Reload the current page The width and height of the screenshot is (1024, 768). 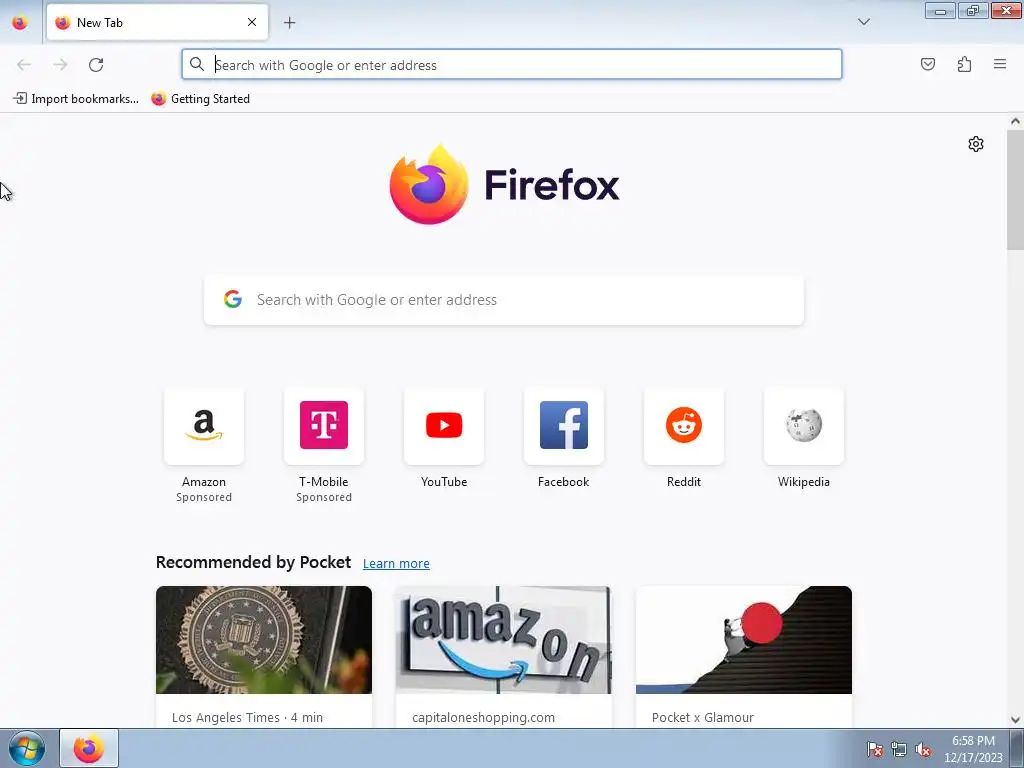click(96, 65)
